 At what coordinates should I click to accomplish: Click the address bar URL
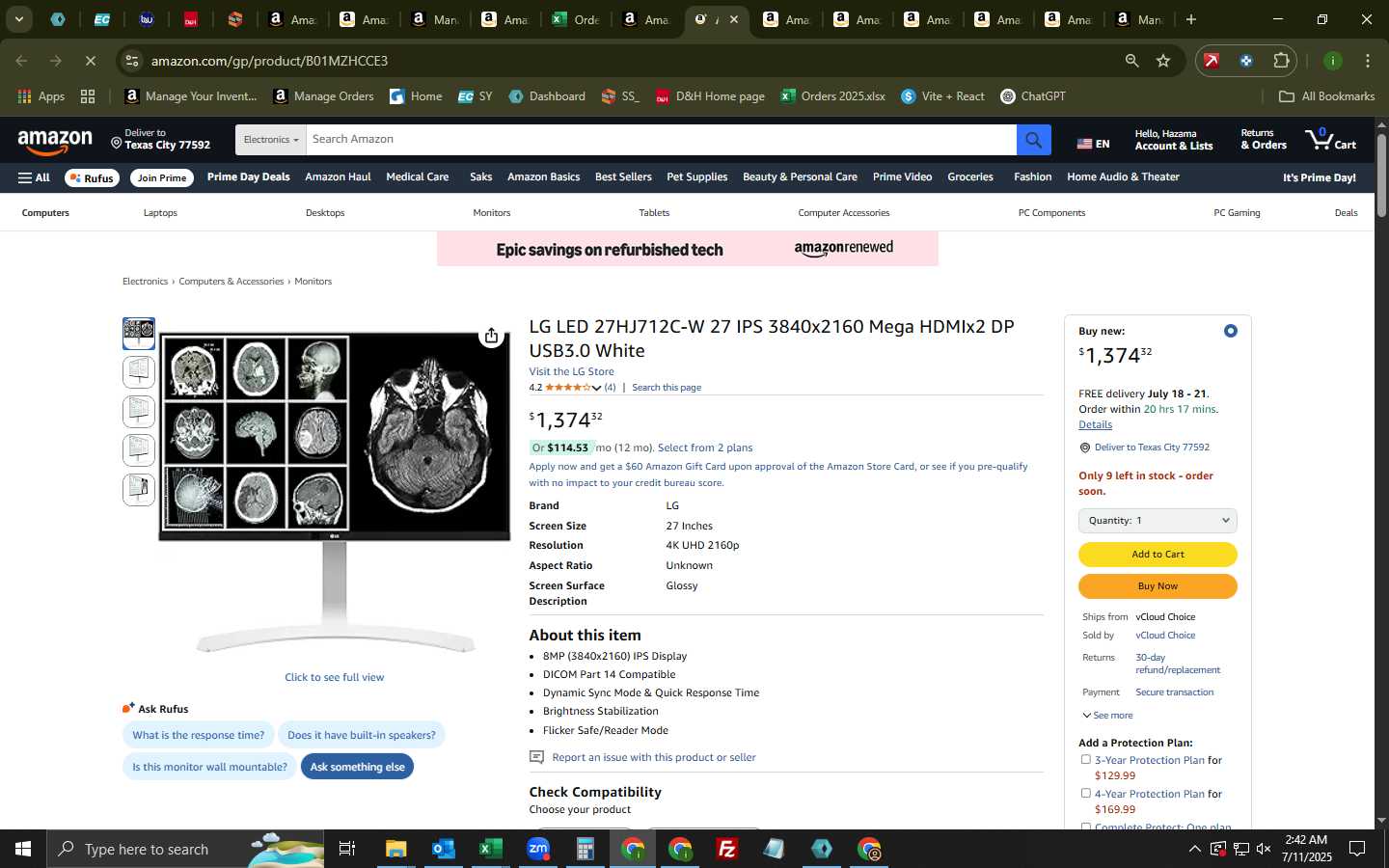[x=269, y=61]
